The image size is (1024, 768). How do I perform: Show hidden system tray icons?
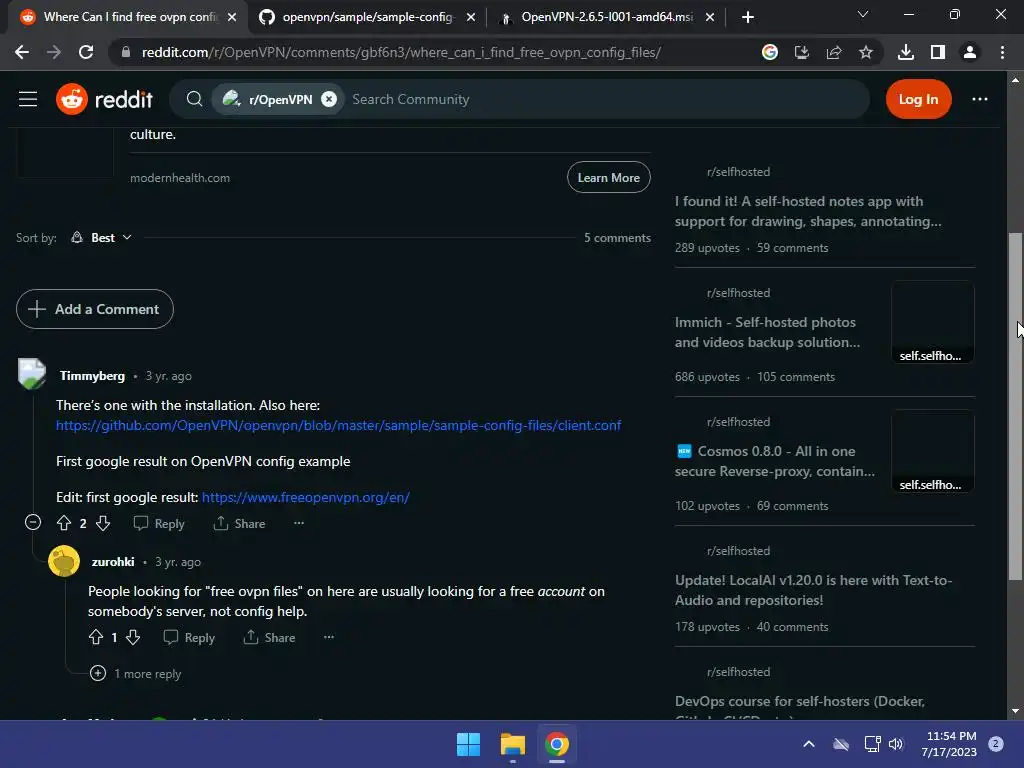(808, 744)
